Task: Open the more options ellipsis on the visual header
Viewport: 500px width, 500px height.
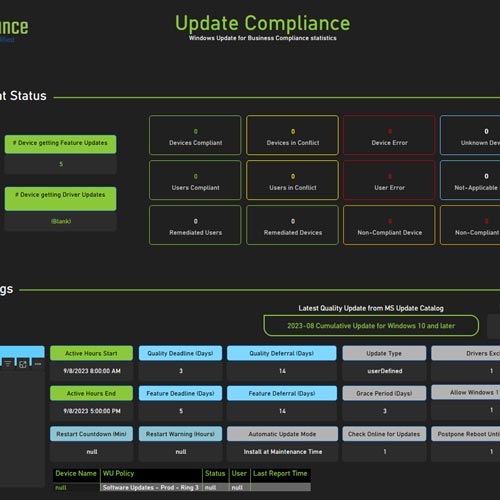Action: [x=38, y=364]
